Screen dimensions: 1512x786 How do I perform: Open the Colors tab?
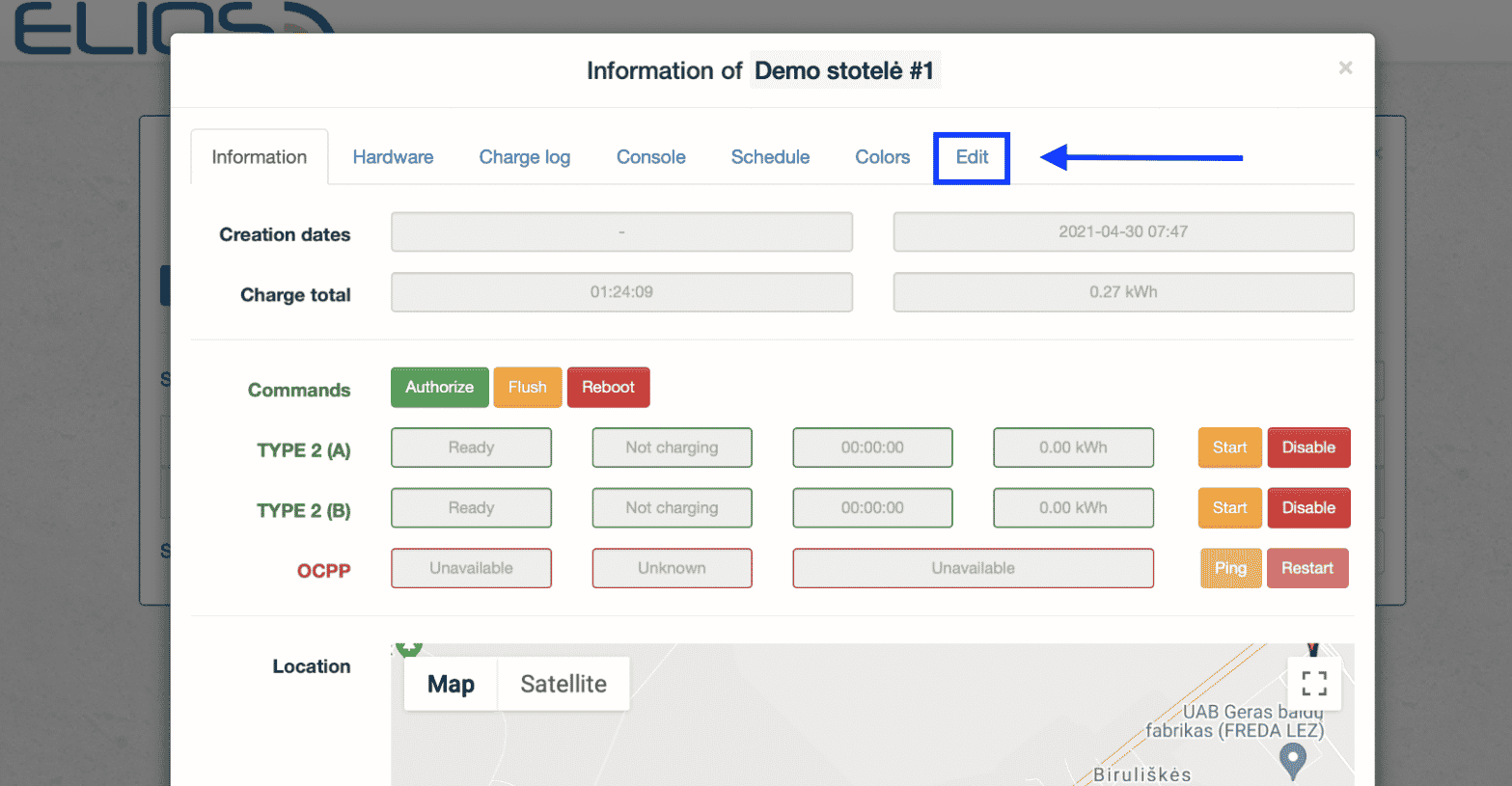(883, 157)
